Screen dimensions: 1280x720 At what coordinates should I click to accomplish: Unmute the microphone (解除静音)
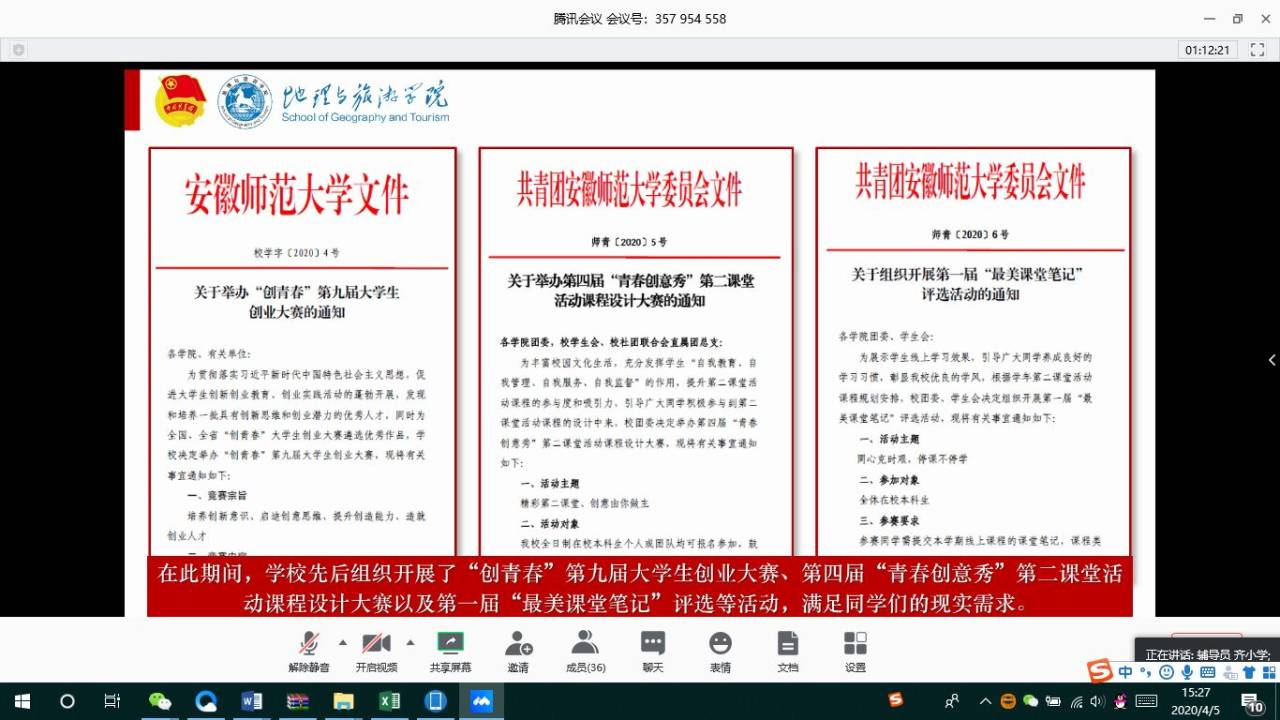[x=309, y=643]
